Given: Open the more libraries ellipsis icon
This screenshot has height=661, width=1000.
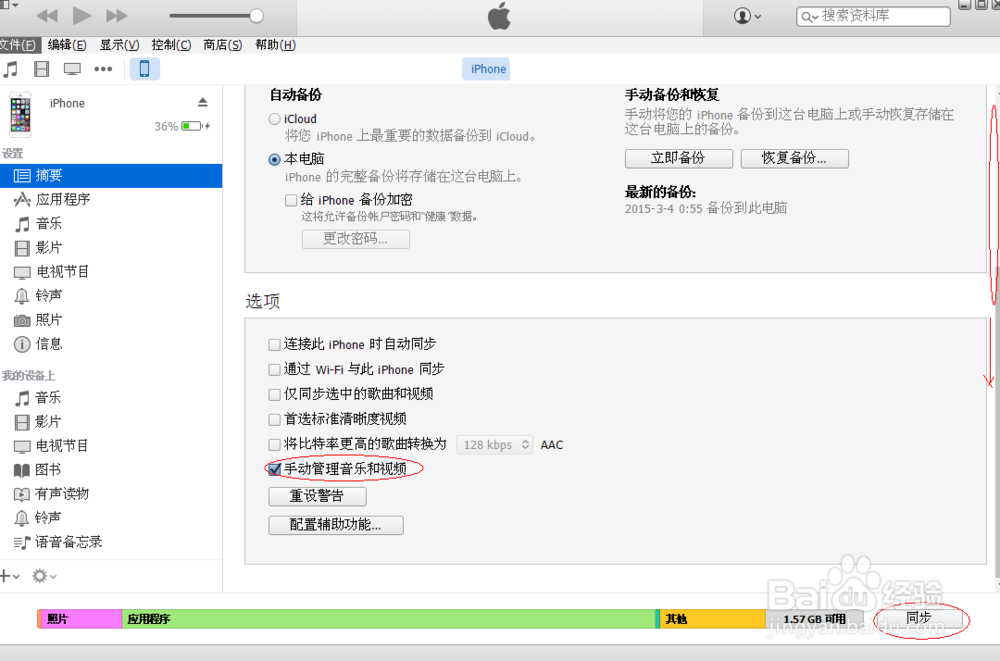Looking at the screenshot, I should 103,69.
